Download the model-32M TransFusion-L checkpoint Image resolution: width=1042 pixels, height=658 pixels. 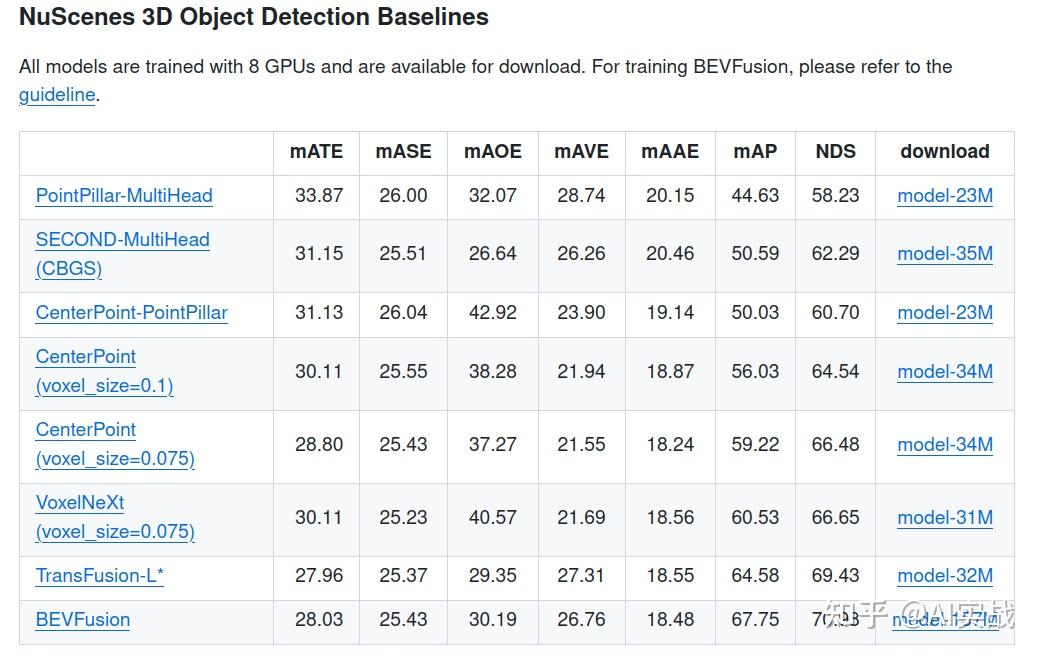point(945,576)
